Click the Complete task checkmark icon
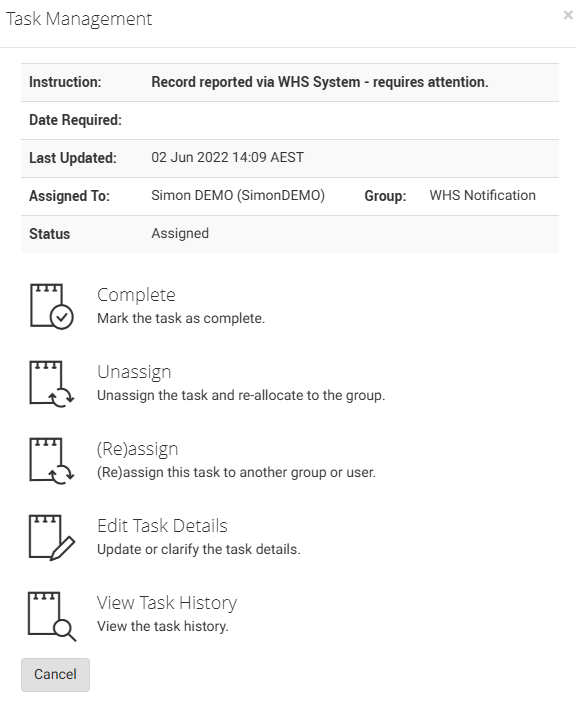 (52, 307)
